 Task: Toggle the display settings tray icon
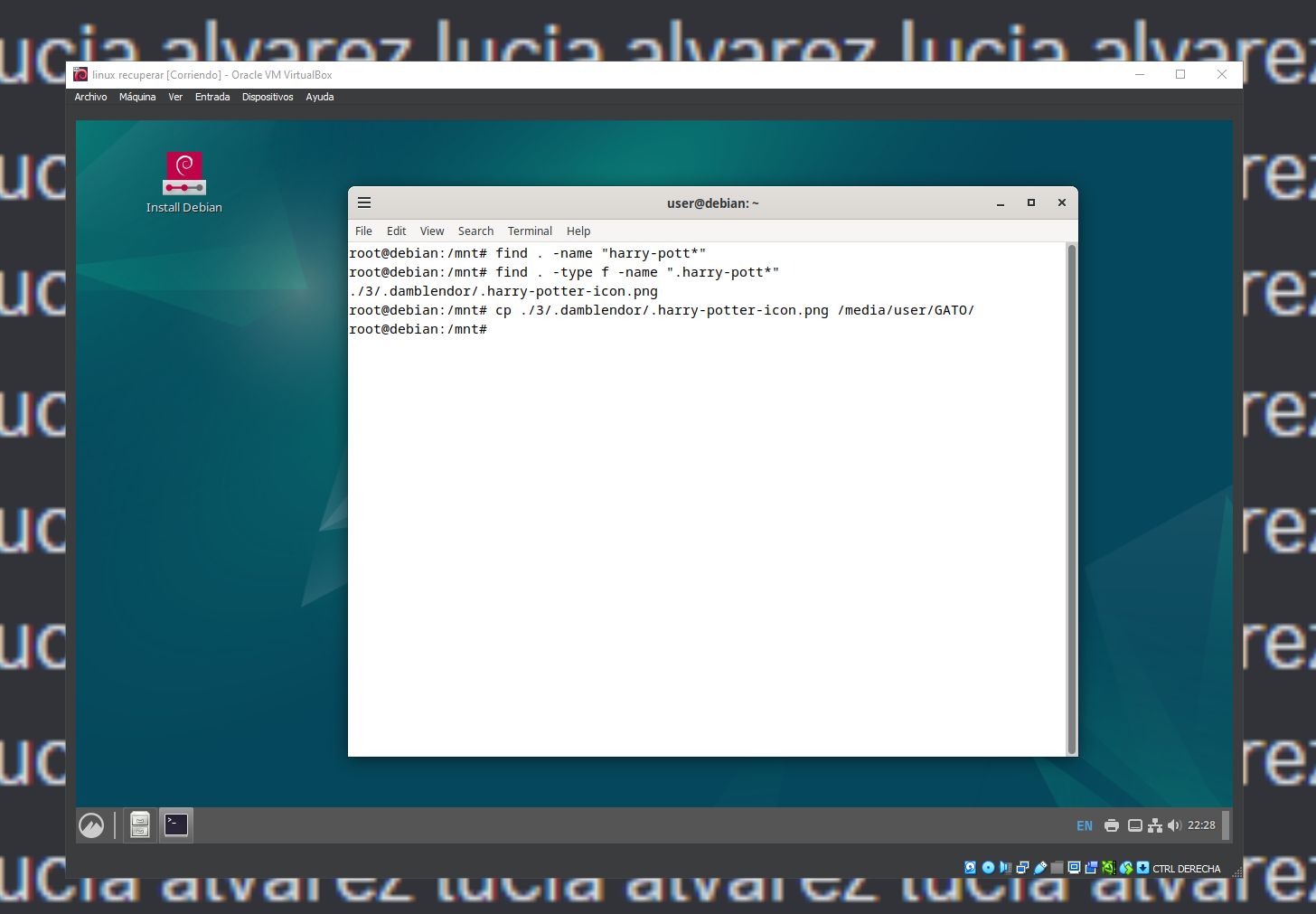coord(1134,824)
